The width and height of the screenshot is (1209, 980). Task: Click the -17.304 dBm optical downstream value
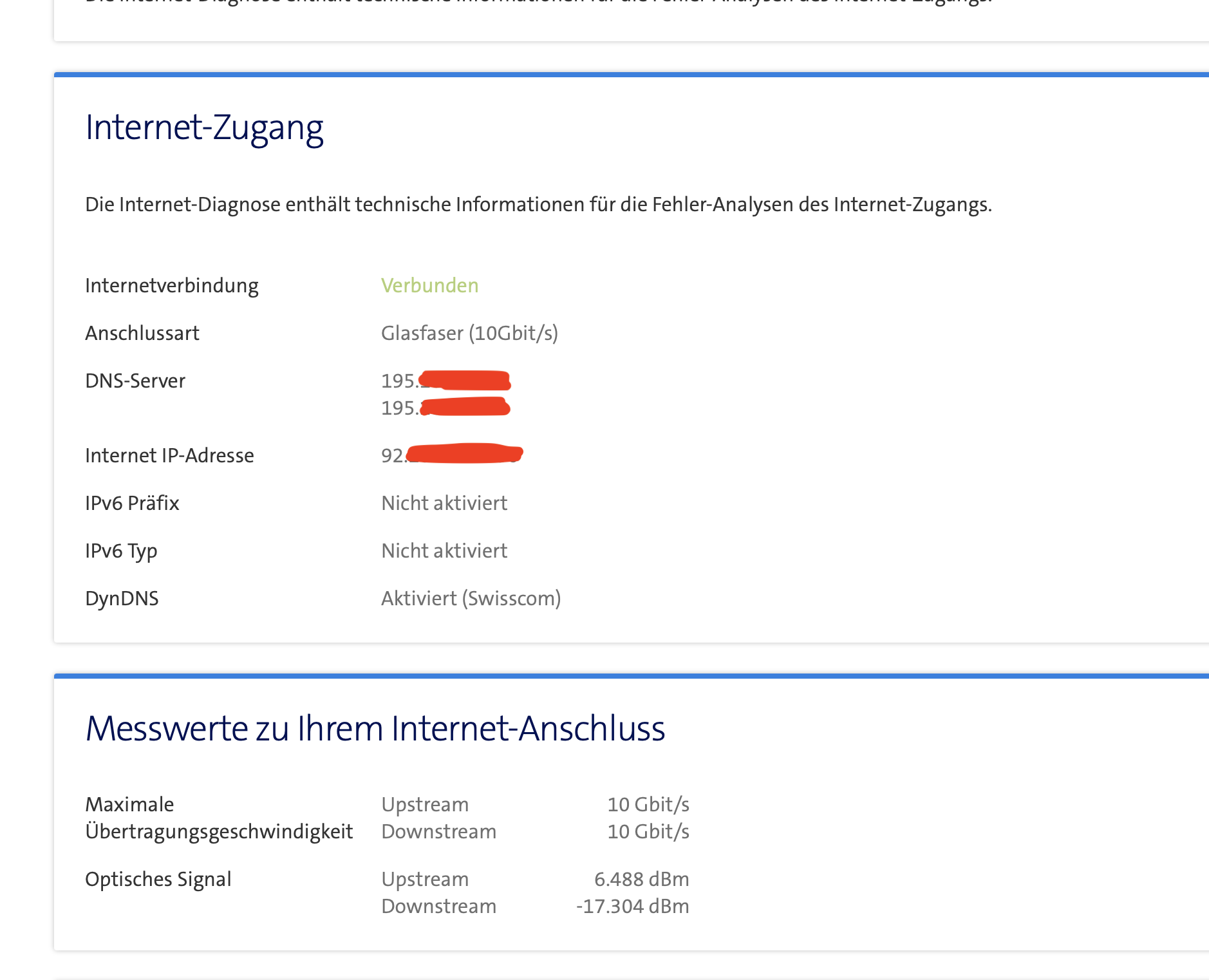click(632, 906)
